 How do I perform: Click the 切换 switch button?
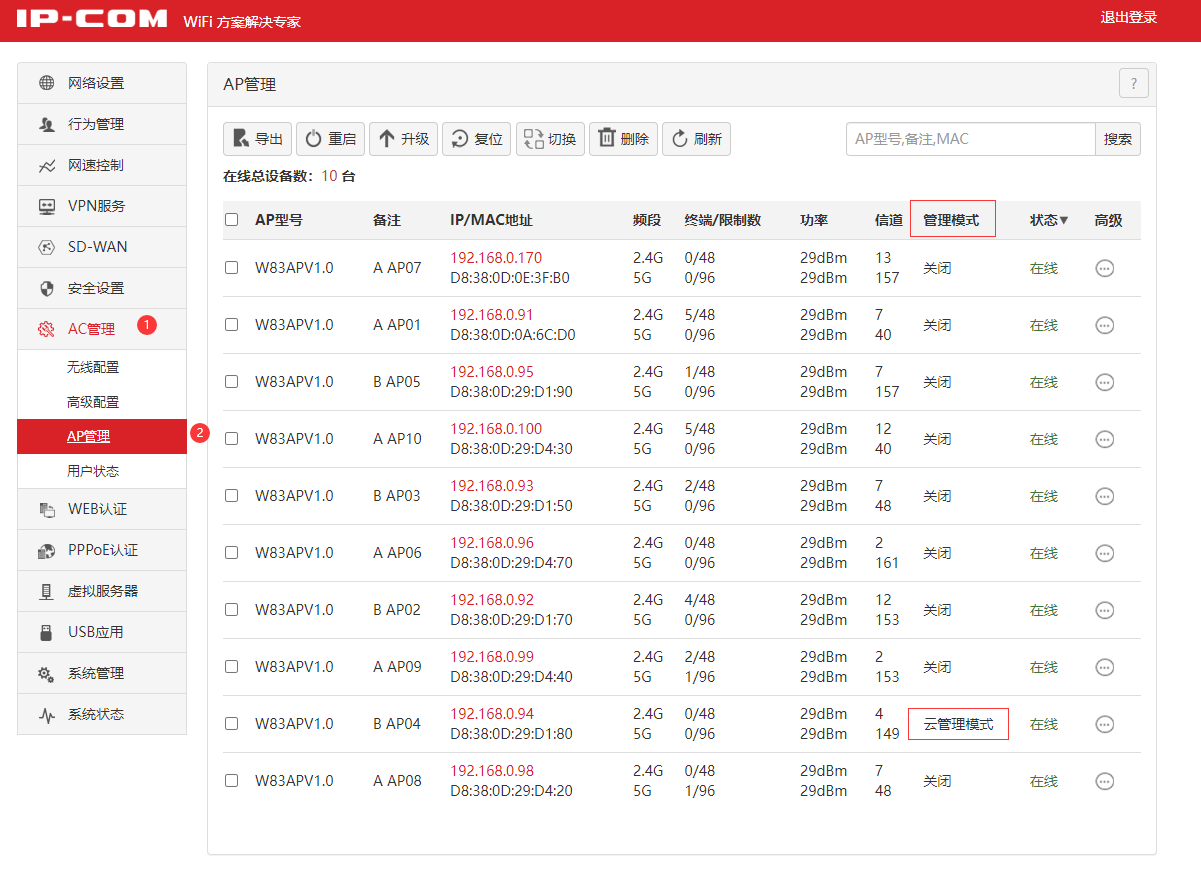[550, 139]
